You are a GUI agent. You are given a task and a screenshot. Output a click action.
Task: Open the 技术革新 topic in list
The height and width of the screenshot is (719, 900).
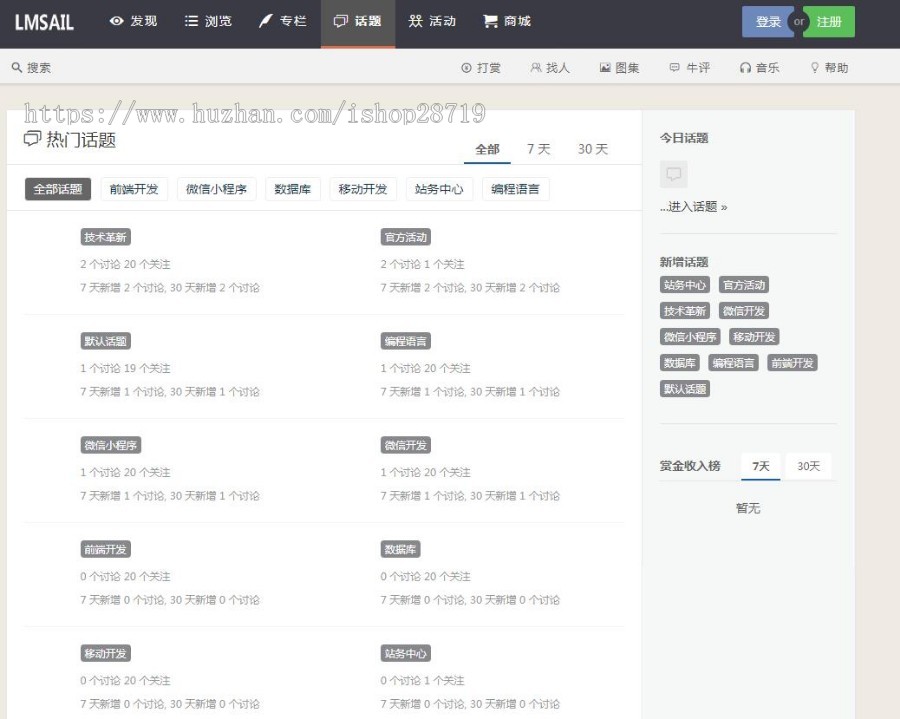tap(105, 237)
